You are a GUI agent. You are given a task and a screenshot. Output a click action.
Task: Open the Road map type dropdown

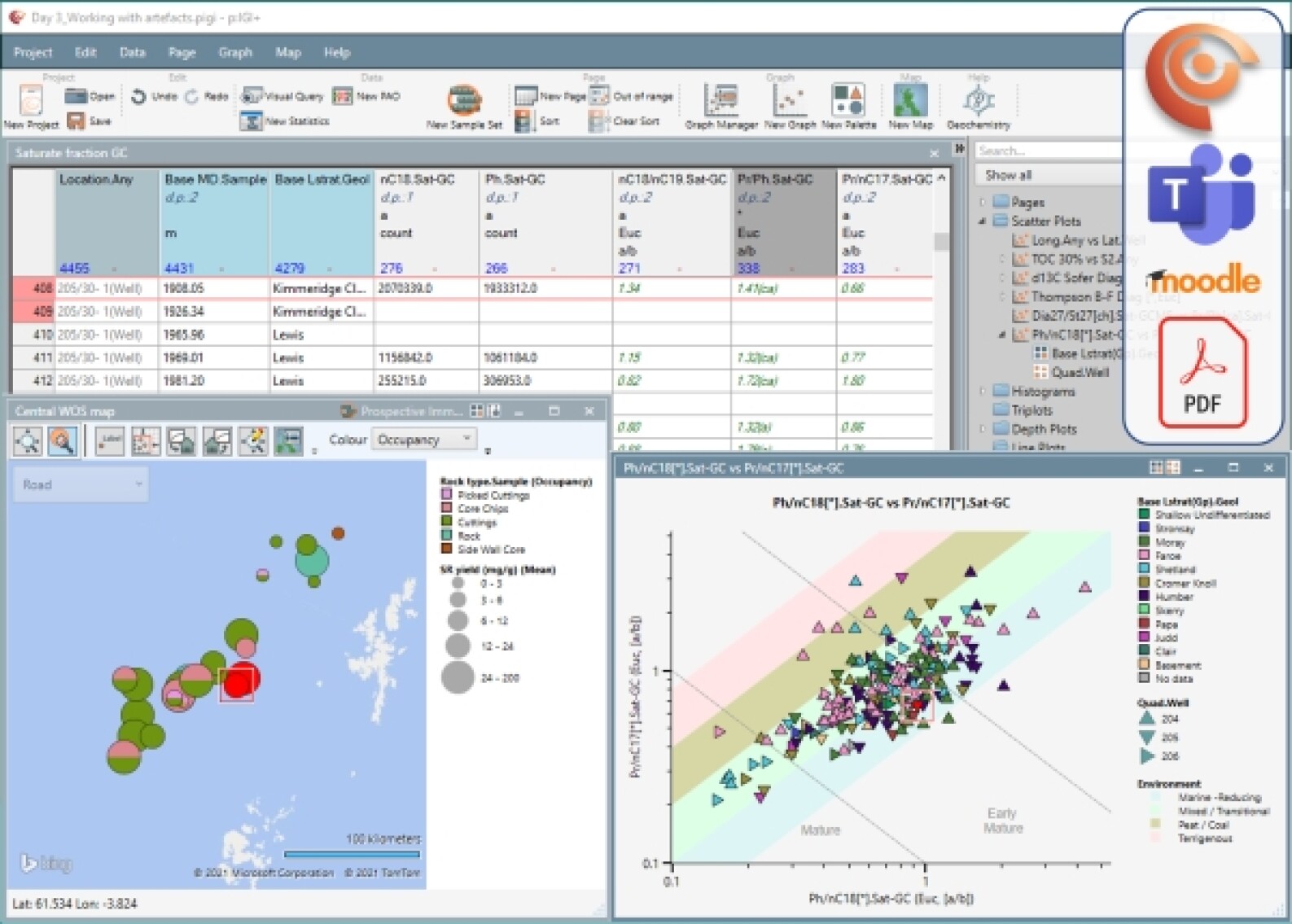[81, 484]
